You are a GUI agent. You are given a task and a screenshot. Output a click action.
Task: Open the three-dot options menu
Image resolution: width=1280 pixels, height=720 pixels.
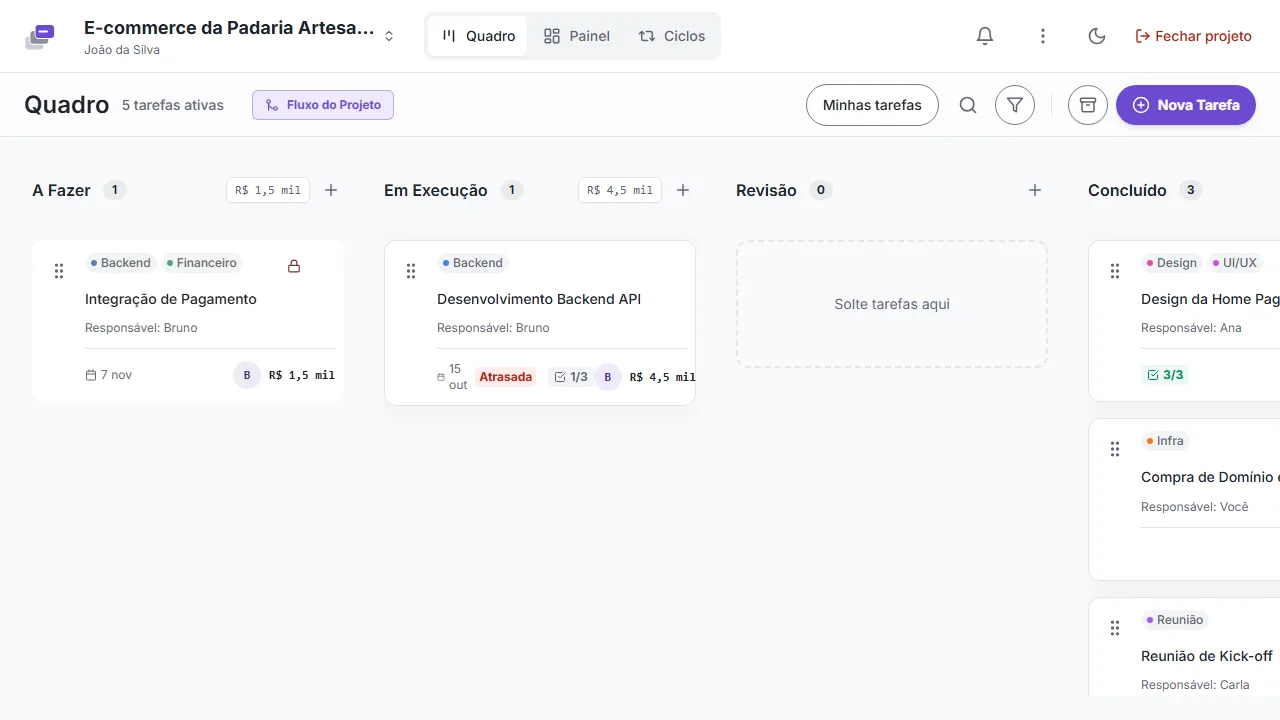(1043, 36)
